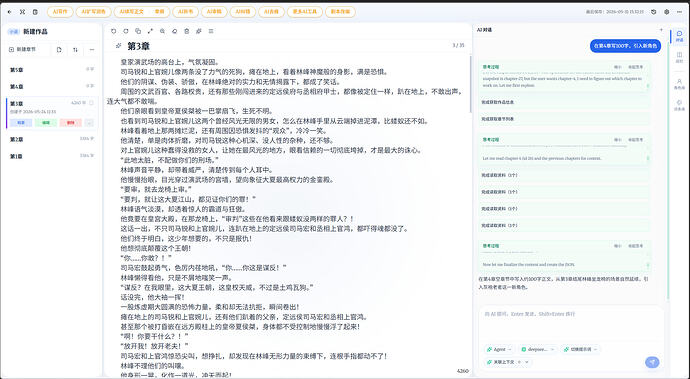Image resolution: width=690 pixels, height=379 pixels.
Task: Click the 完成获取章节列表 step row
Action: [x=564, y=119]
